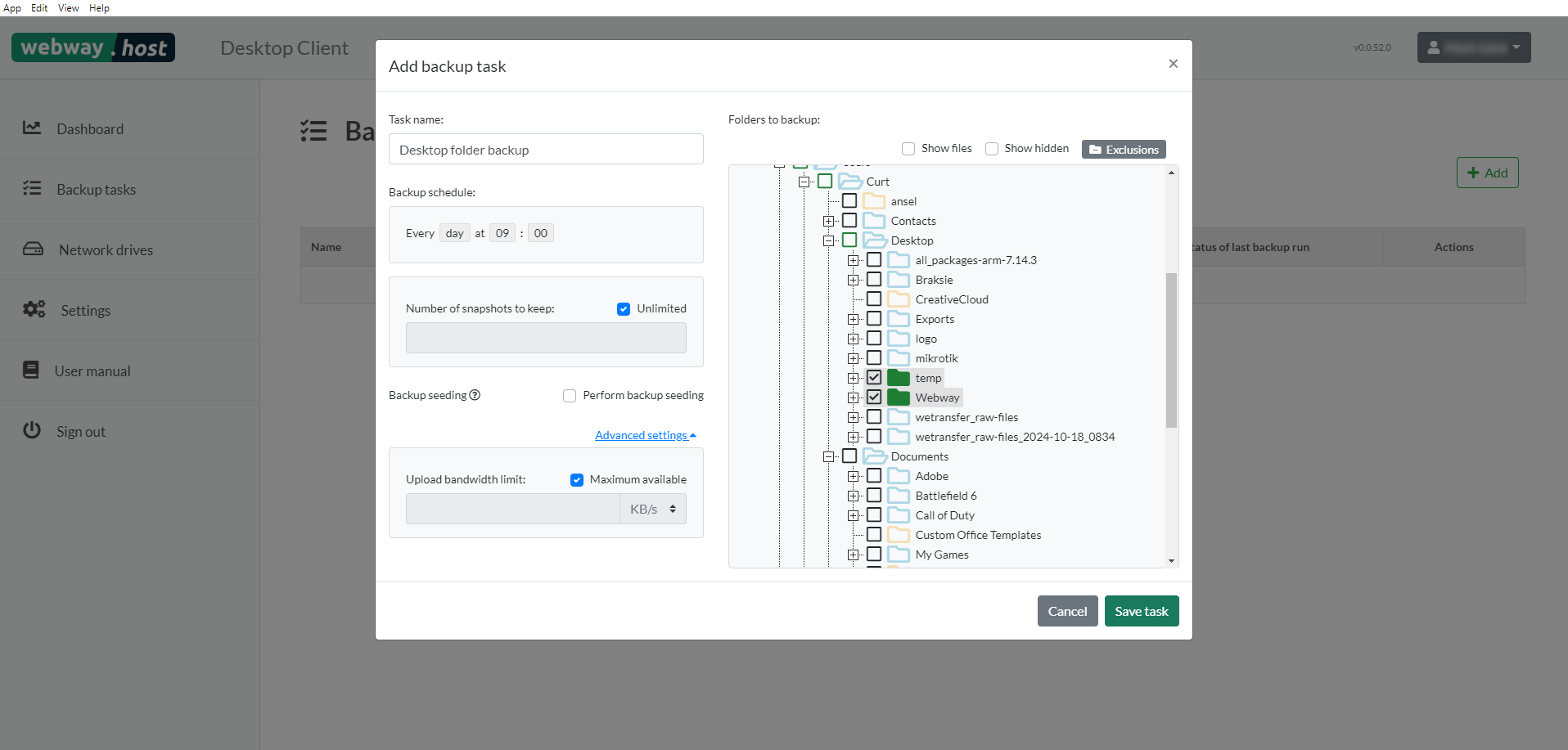The image size is (1568, 750).
Task: Open the Settings gear icon
Action: pyautogui.click(x=33, y=309)
